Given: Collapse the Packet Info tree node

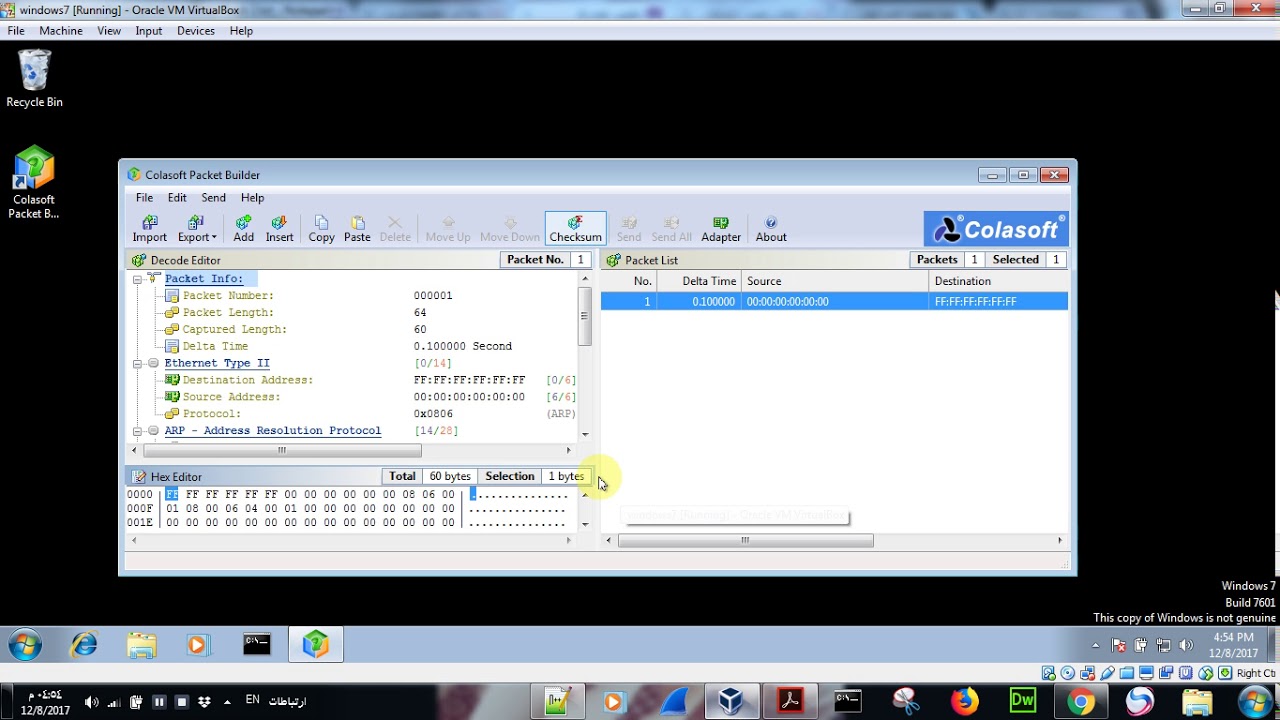Looking at the screenshot, I should point(137,279).
